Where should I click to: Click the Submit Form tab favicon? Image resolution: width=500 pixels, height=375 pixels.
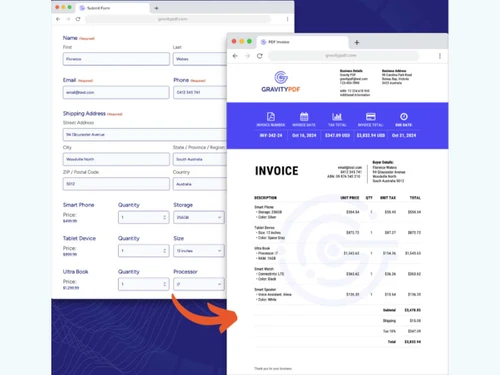82,8
